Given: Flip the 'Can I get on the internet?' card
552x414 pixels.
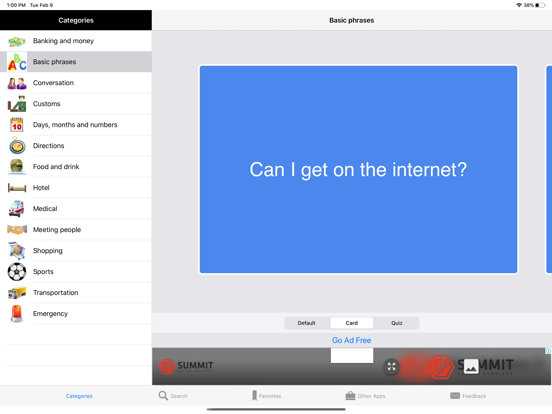Looking at the screenshot, I should click(x=358, y=169).
